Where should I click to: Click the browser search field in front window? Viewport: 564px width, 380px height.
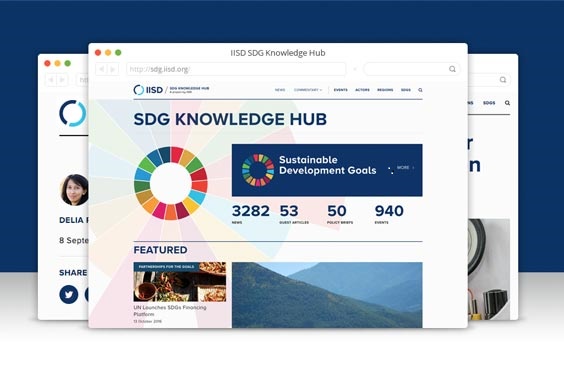click(x=412, y=69)
